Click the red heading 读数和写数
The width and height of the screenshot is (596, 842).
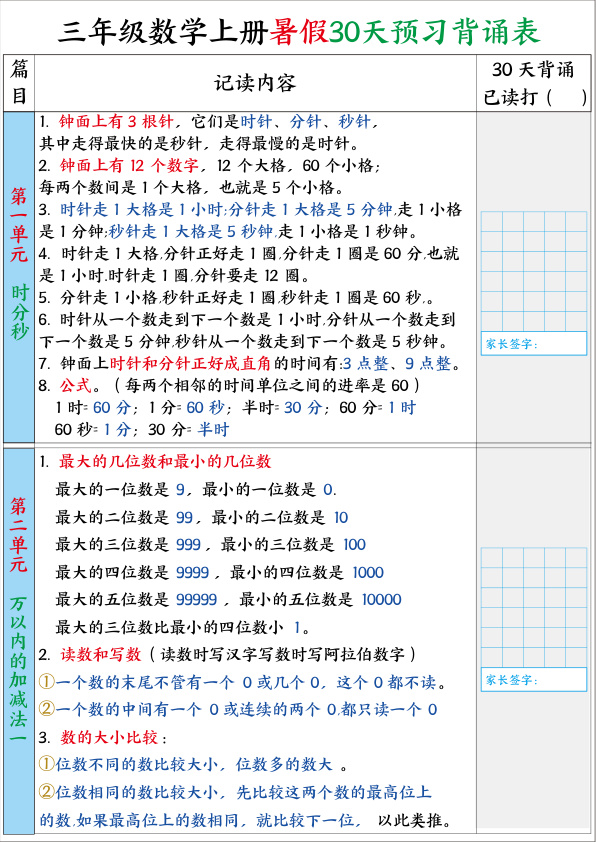coord(100,655)
